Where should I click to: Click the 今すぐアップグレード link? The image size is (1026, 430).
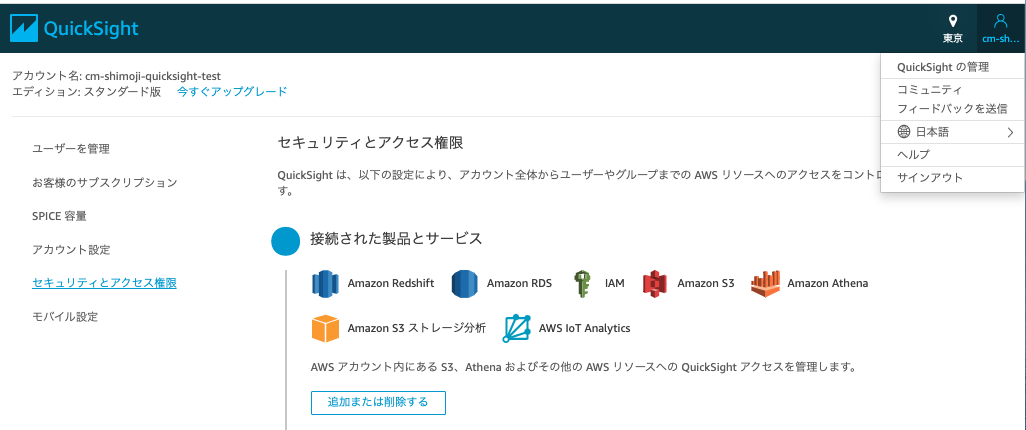point(232,92)
